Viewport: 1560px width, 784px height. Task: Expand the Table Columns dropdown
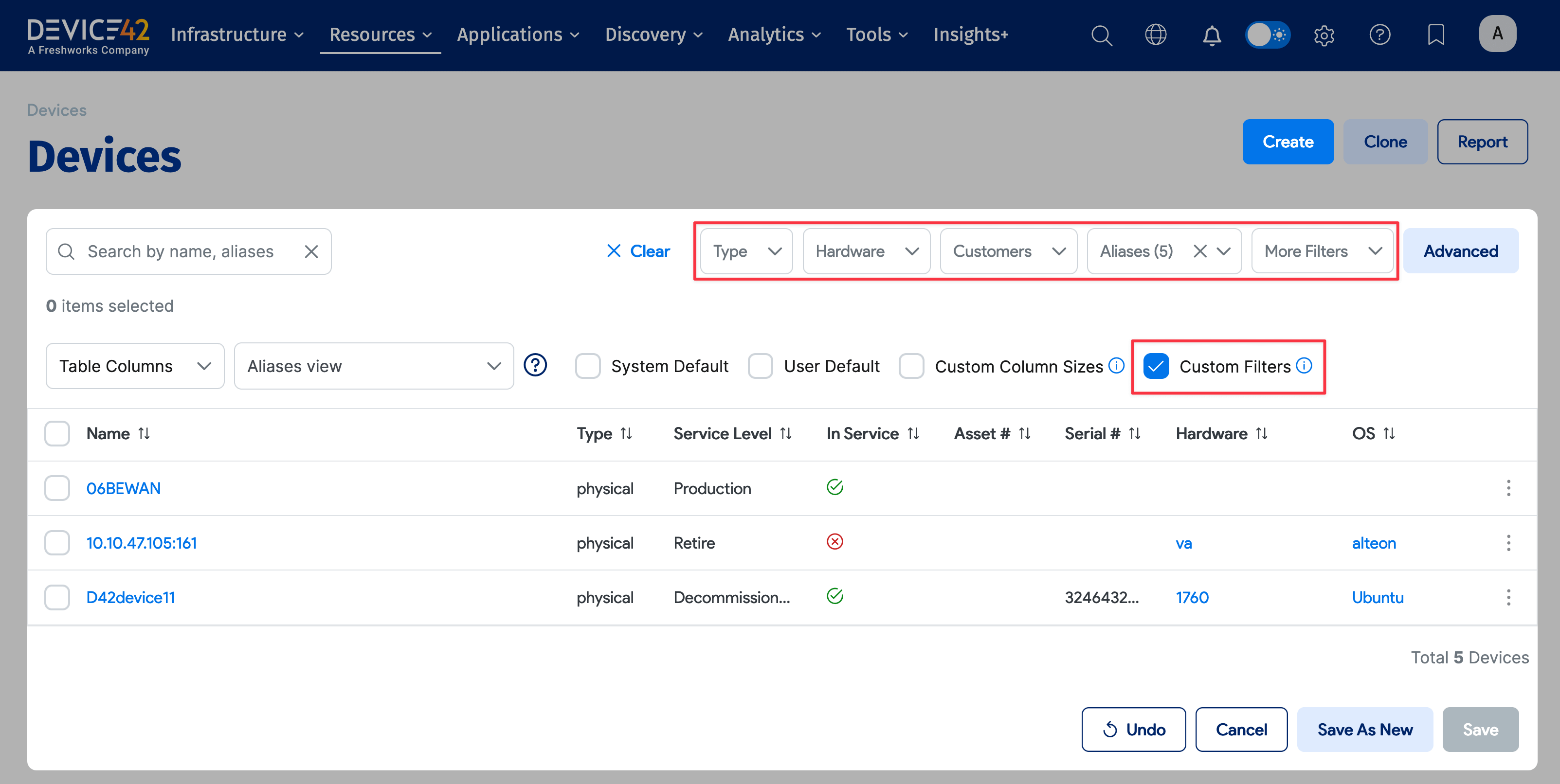coord(135,366)
